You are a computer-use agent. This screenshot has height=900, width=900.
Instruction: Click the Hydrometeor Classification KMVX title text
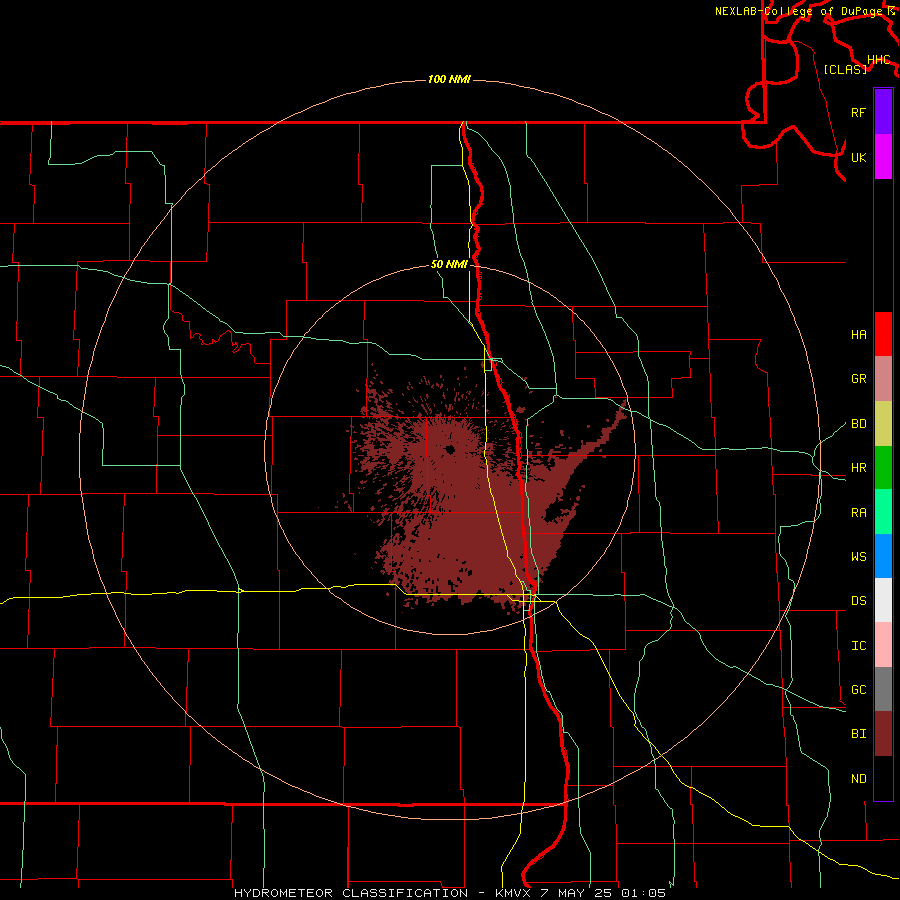coord(449,893)
